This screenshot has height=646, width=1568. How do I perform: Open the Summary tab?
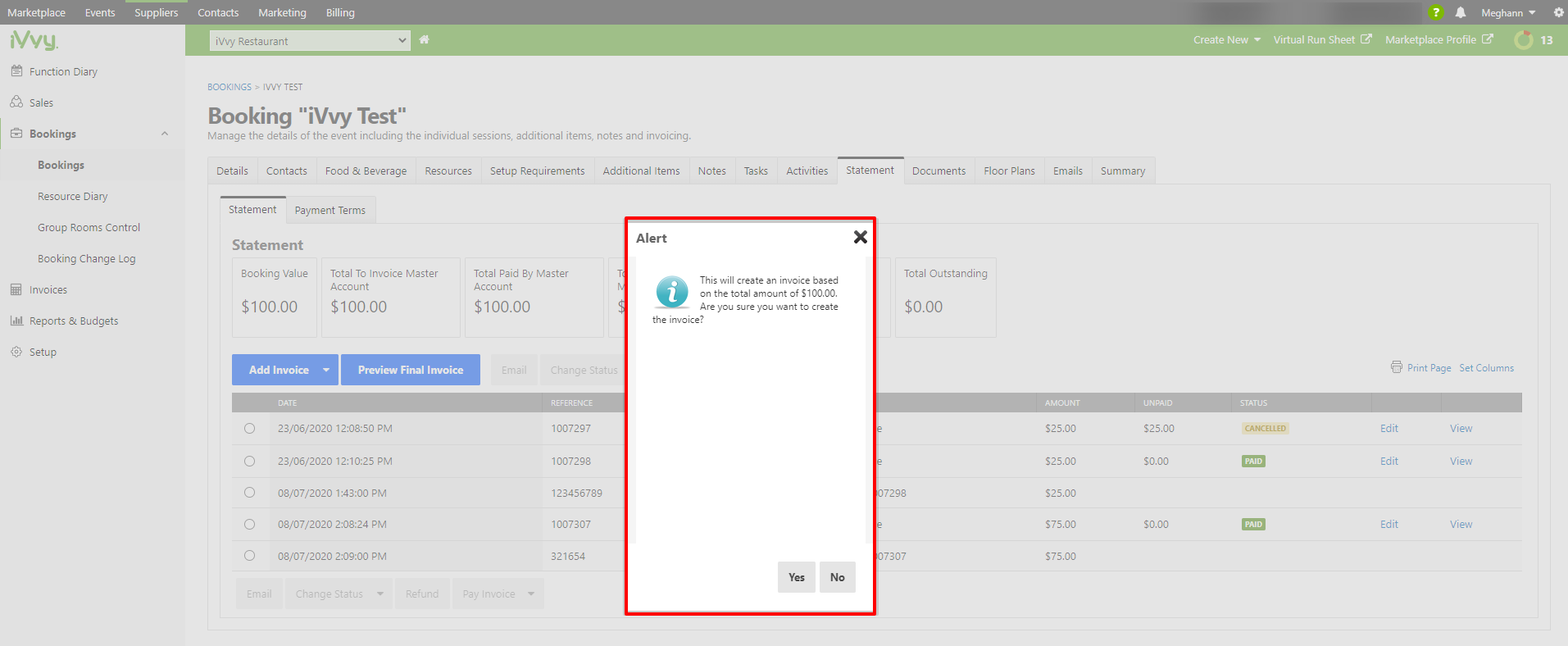click(1123, 171)
